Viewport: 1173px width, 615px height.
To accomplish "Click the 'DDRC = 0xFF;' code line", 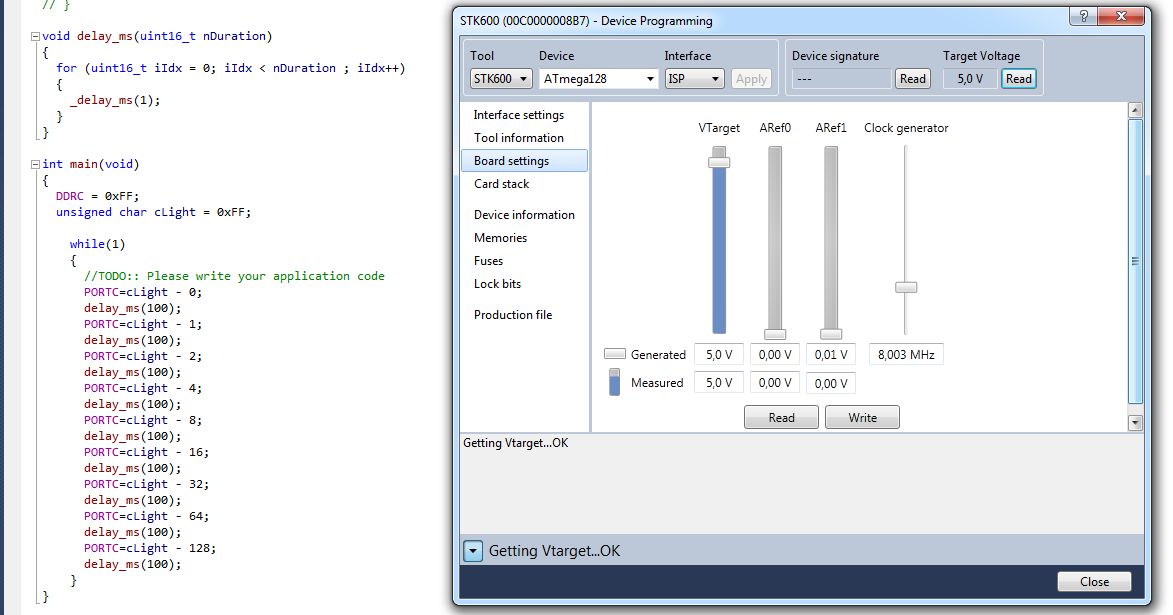I will tap(97, 196).
